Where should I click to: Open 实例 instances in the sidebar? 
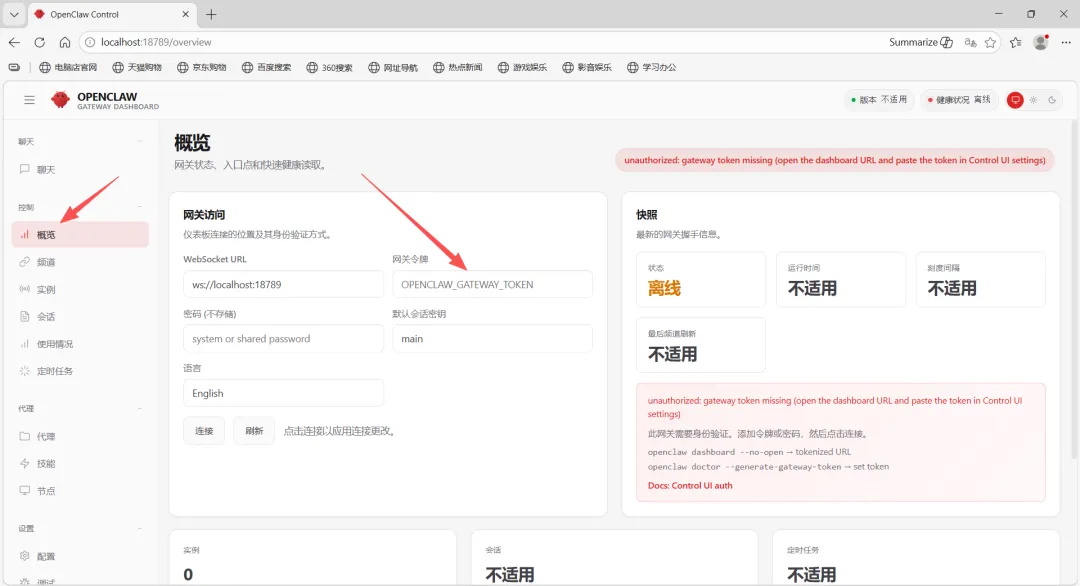click(80, 289)
